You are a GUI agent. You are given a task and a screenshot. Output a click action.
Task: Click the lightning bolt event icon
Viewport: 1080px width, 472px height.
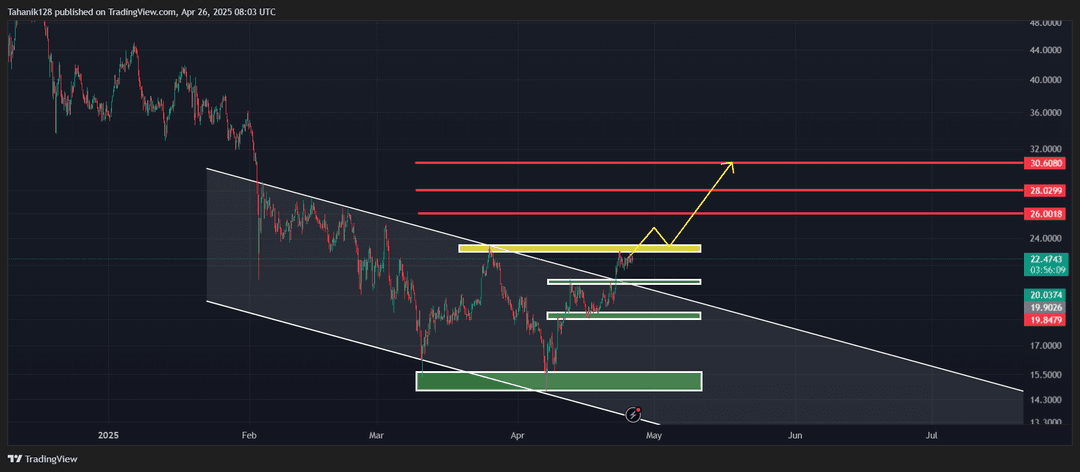coord(634,414)
